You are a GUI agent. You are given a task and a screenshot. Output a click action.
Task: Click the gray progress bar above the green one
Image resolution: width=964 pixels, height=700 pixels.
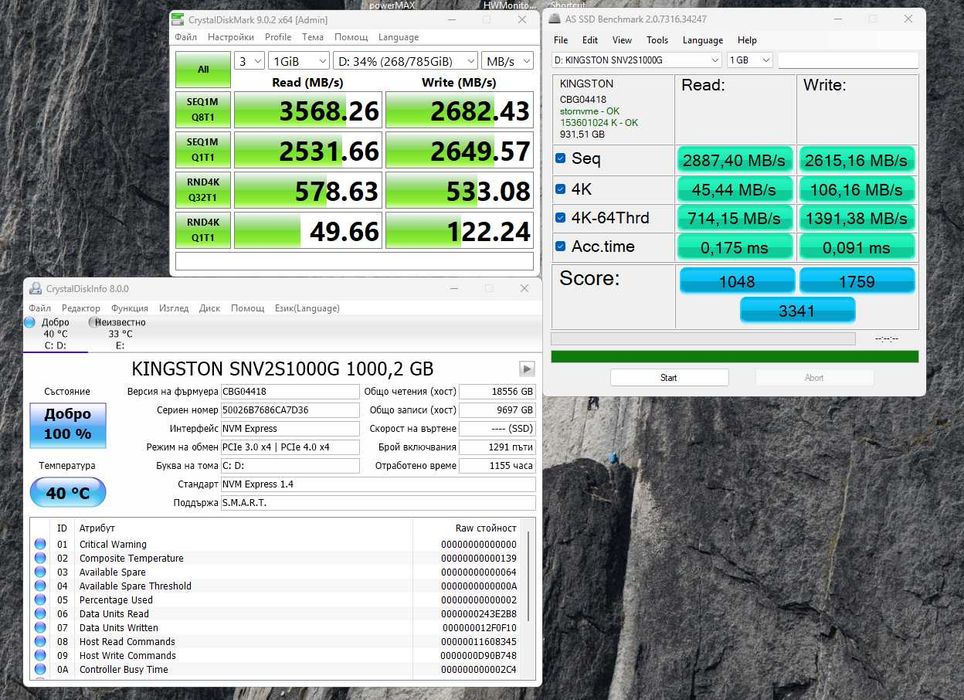[703, 339]
